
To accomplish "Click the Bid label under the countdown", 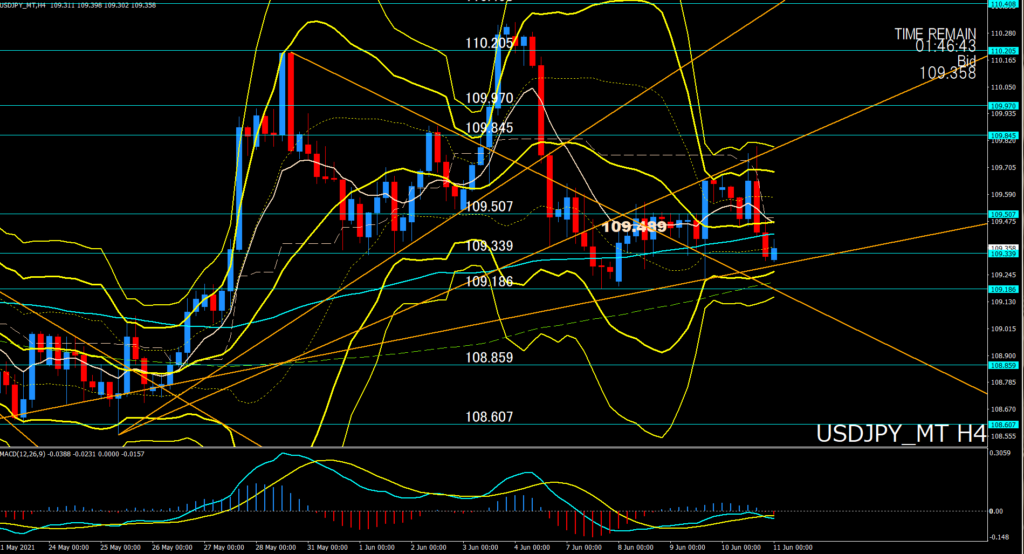I will pos(967,60).
